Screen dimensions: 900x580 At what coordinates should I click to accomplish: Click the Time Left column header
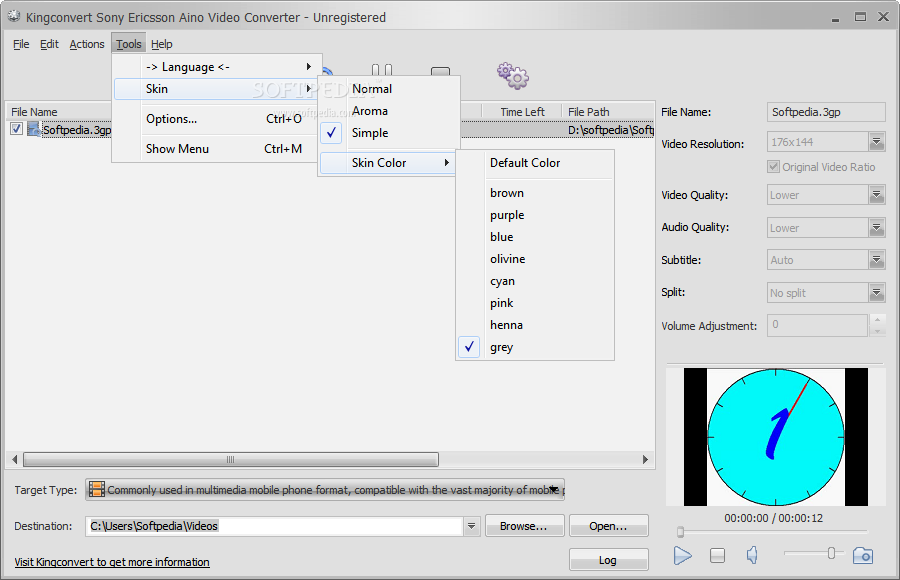tap(522, 112)
